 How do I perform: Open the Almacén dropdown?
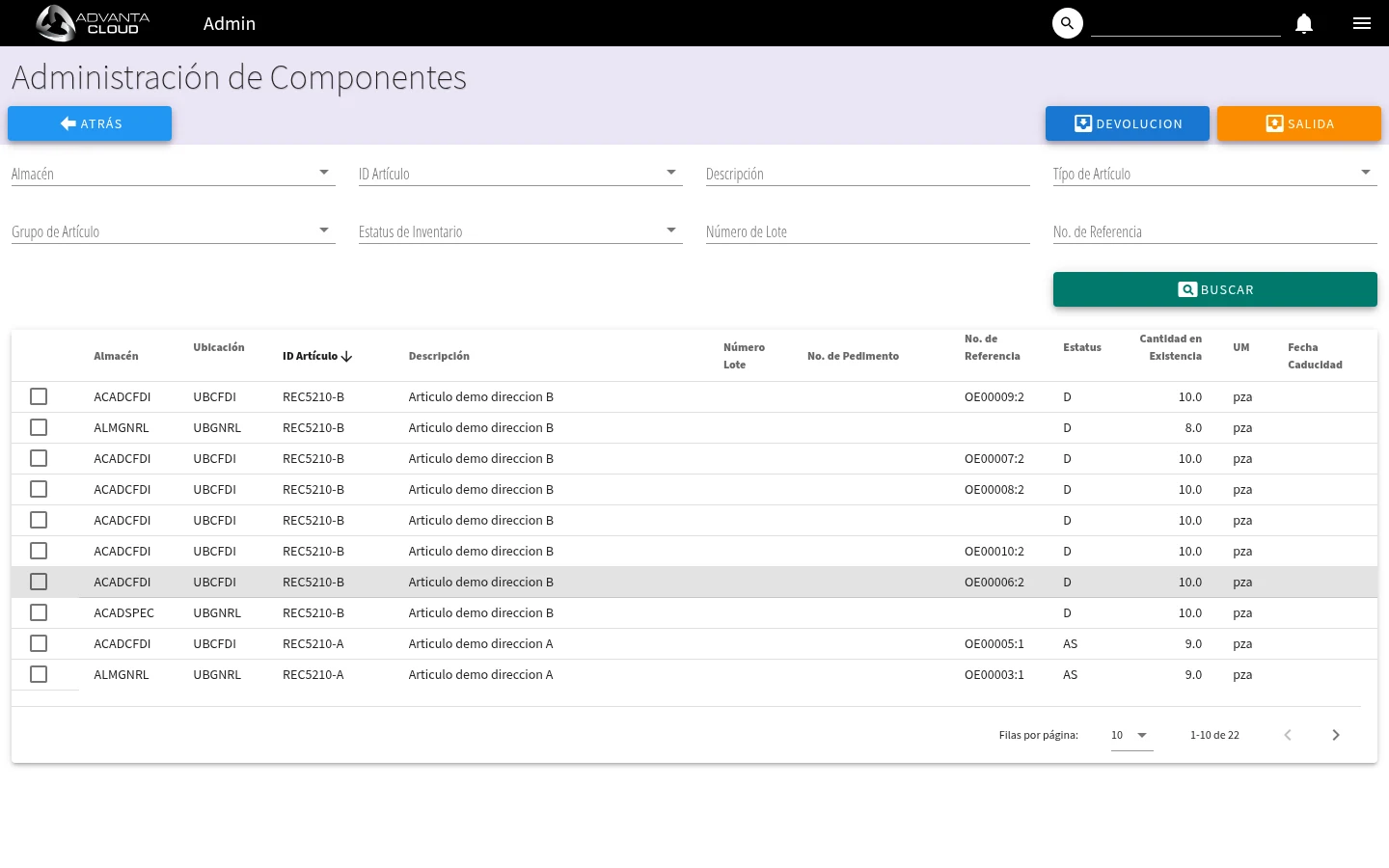pos(174,174)
